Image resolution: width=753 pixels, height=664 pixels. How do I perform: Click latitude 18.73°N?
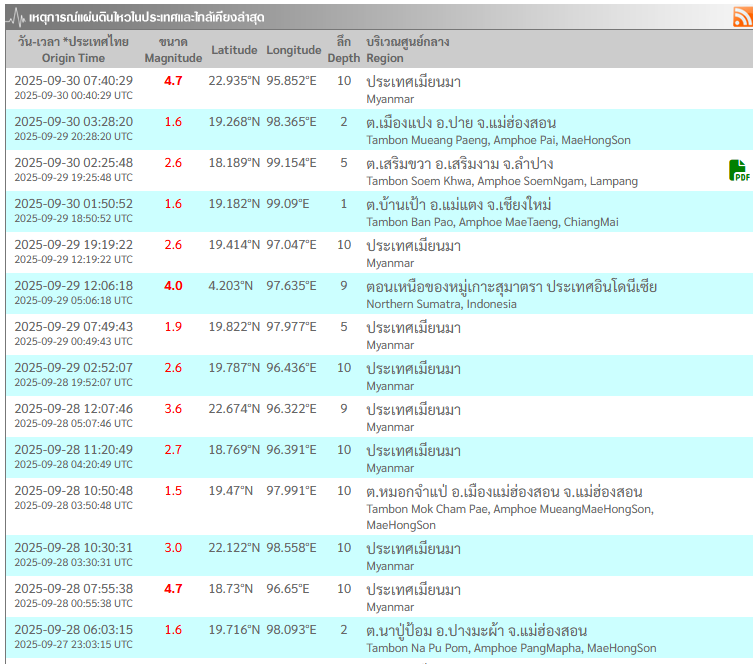point(231,589)
